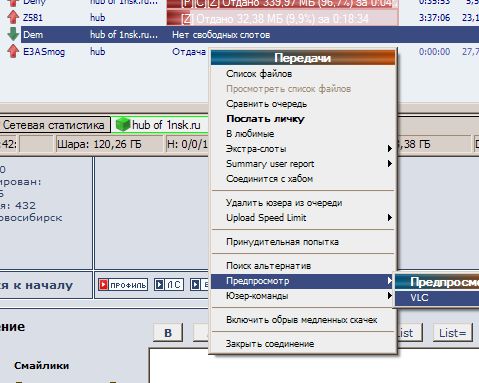Click the ЛС button with arrow icon
Viewport: 479px width, 383px height.
[169, 285]
